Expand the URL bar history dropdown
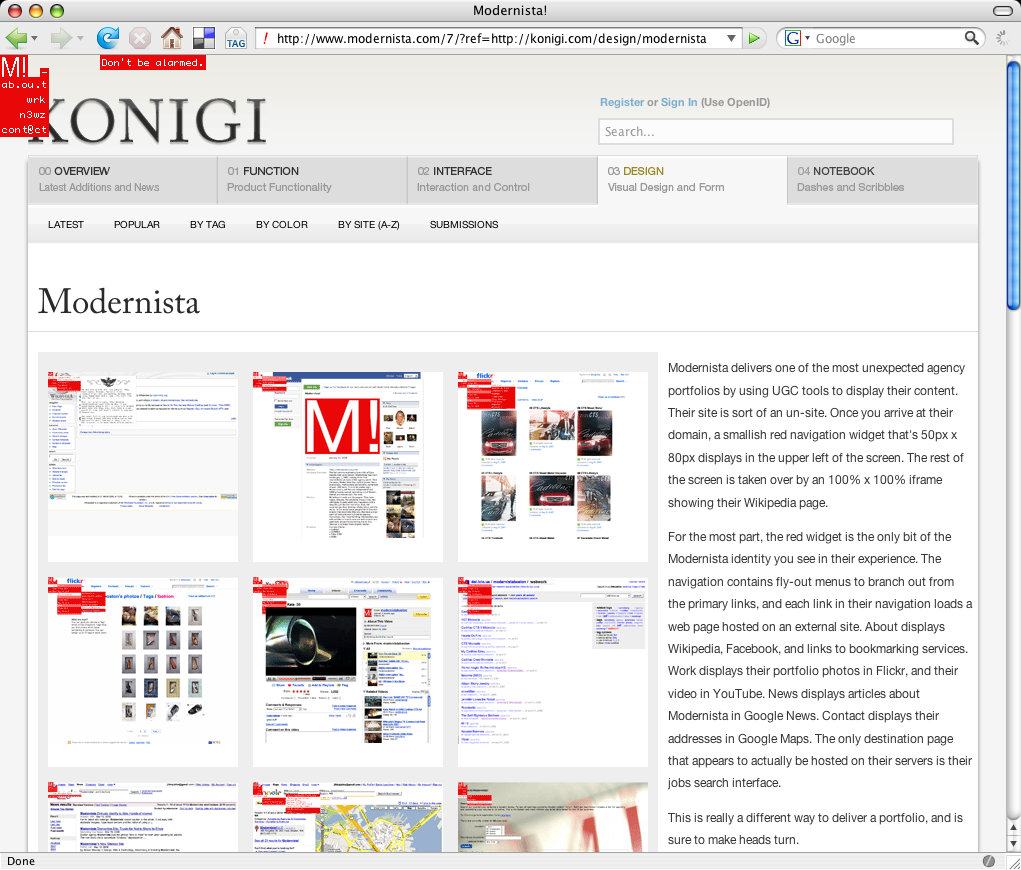 (x=731, y=38)
